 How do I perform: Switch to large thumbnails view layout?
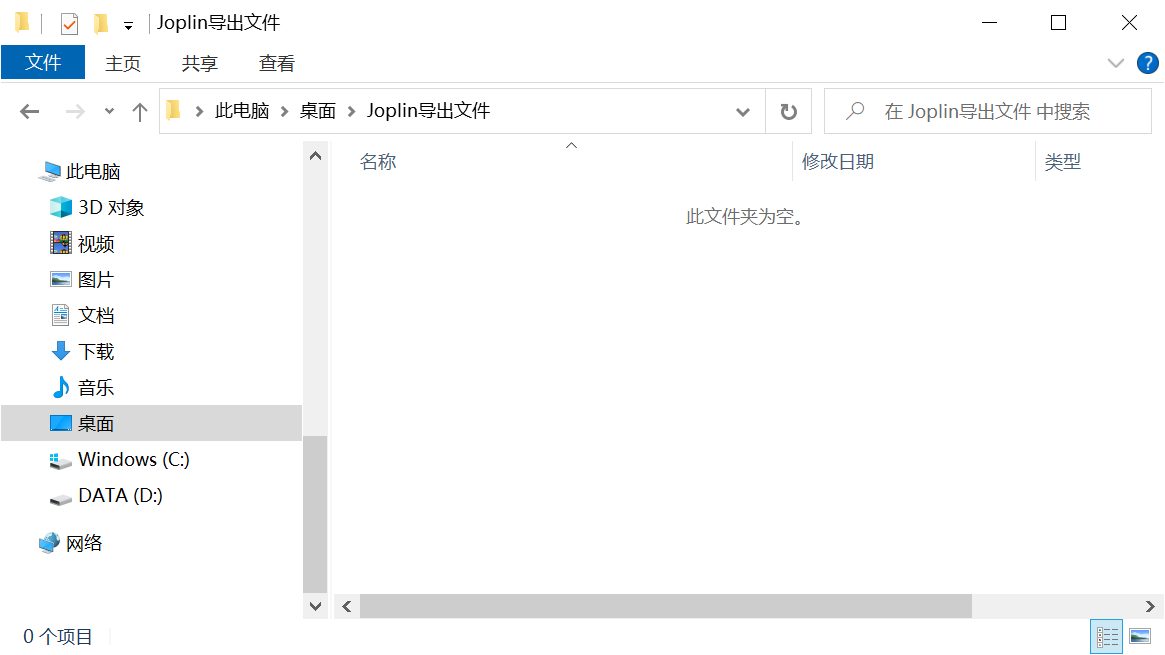pos(1139,636)
